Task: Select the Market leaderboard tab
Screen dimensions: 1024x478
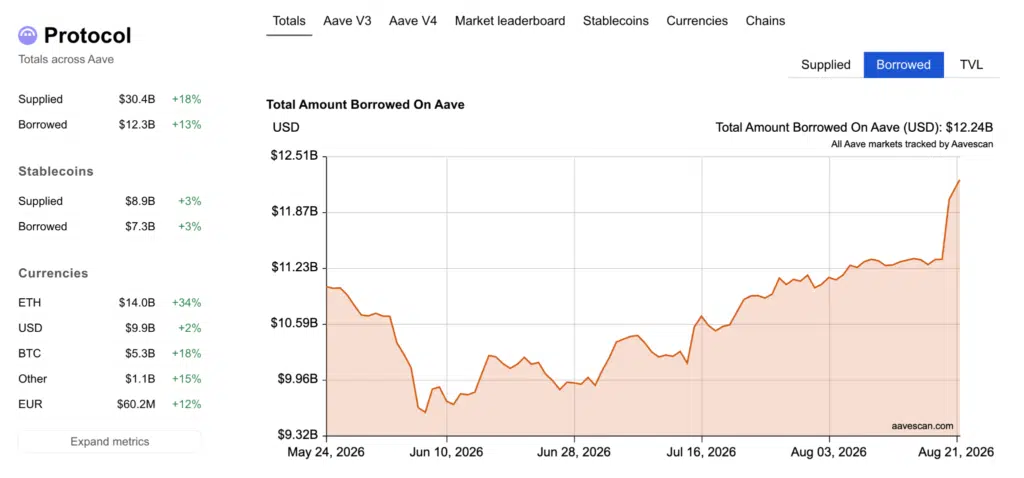Action: pos(510,21)
